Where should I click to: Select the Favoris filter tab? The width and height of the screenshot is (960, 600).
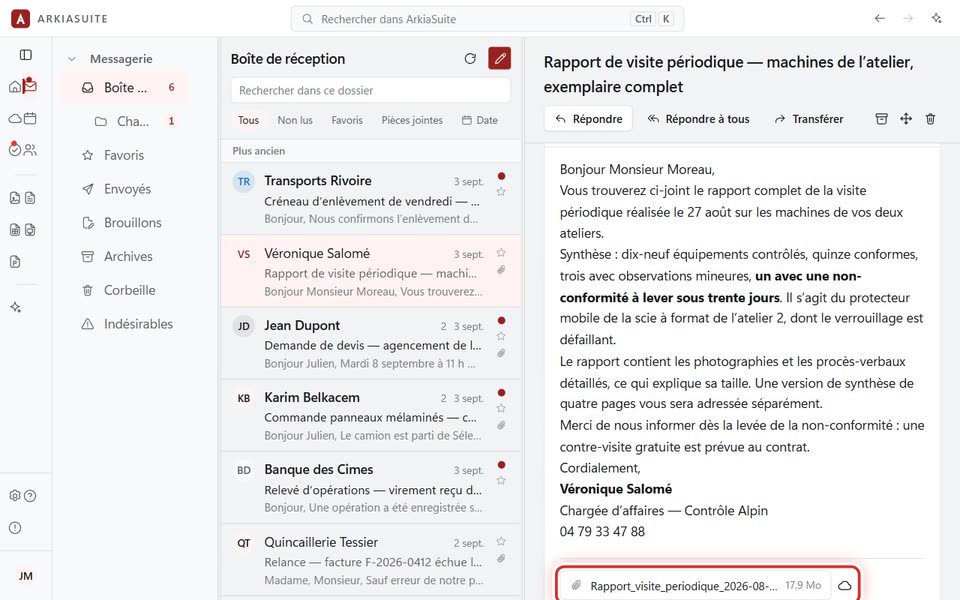point(347,121)
